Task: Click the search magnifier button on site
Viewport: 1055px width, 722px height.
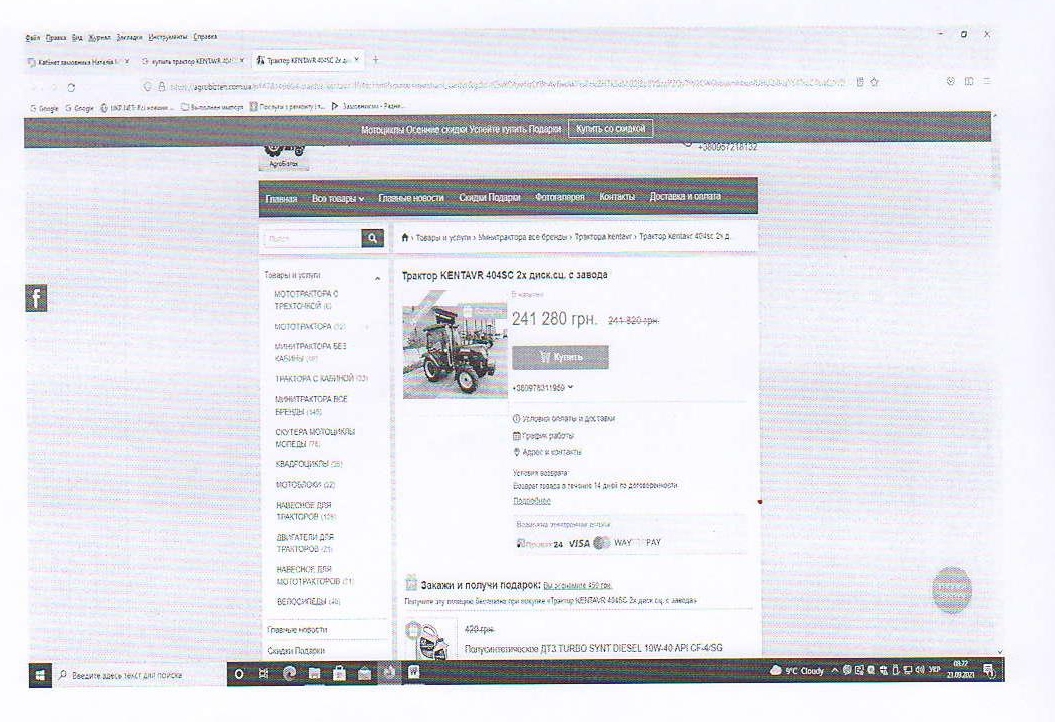Action: coord(372,238)
